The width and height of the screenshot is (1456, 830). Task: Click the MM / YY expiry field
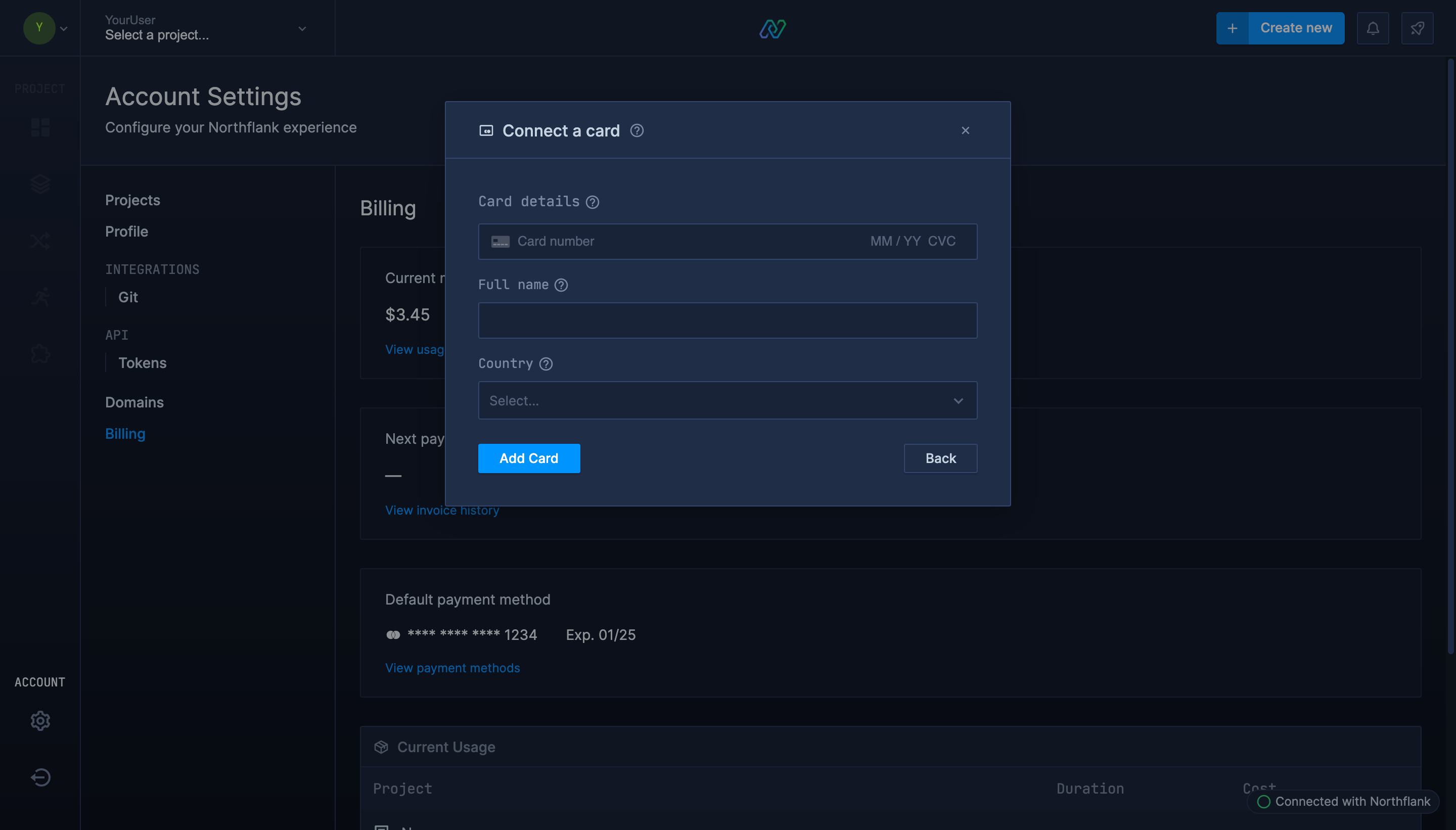pyautogui.click(x=895, y=241)
